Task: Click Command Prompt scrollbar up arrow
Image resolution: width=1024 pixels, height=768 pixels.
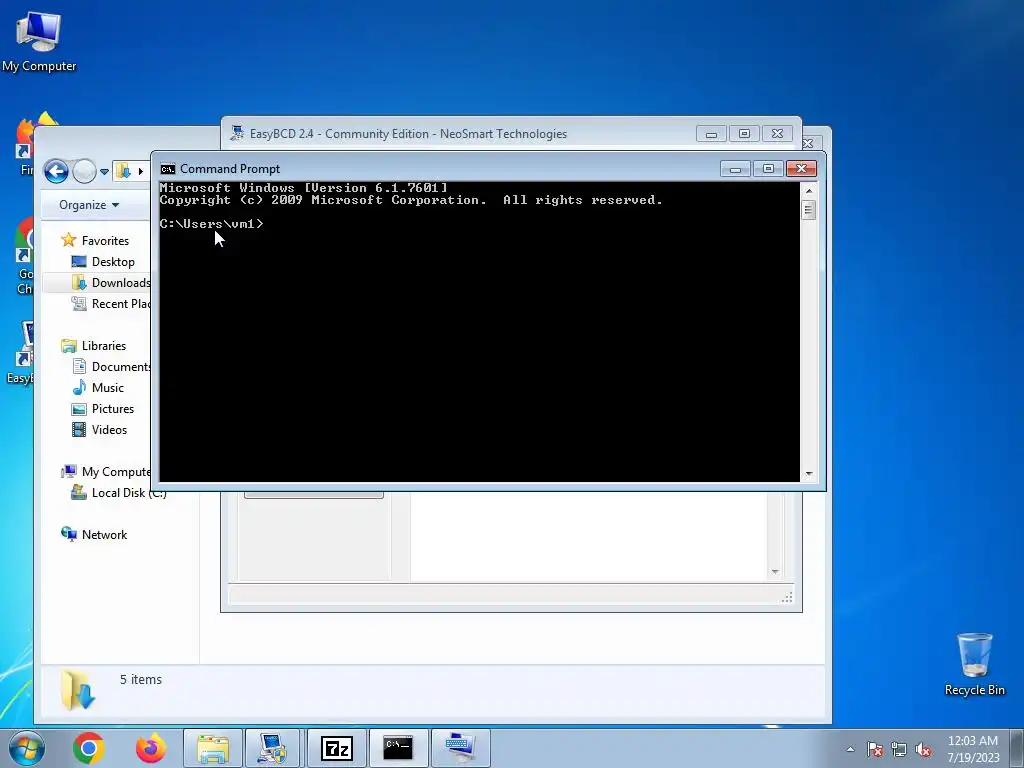Action: point(808,191)
